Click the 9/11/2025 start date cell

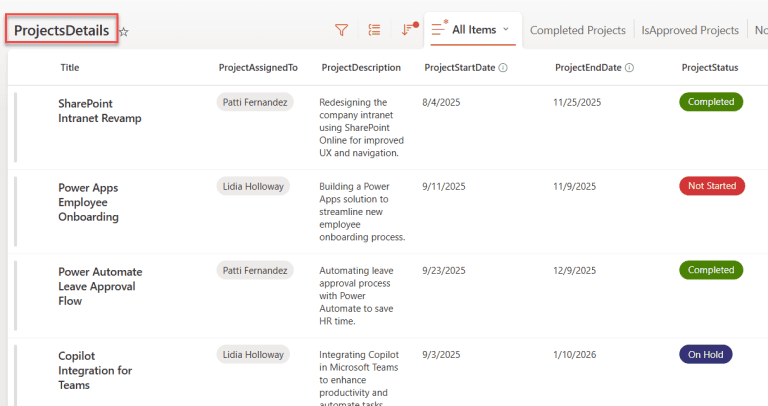(x=443, y=187)
